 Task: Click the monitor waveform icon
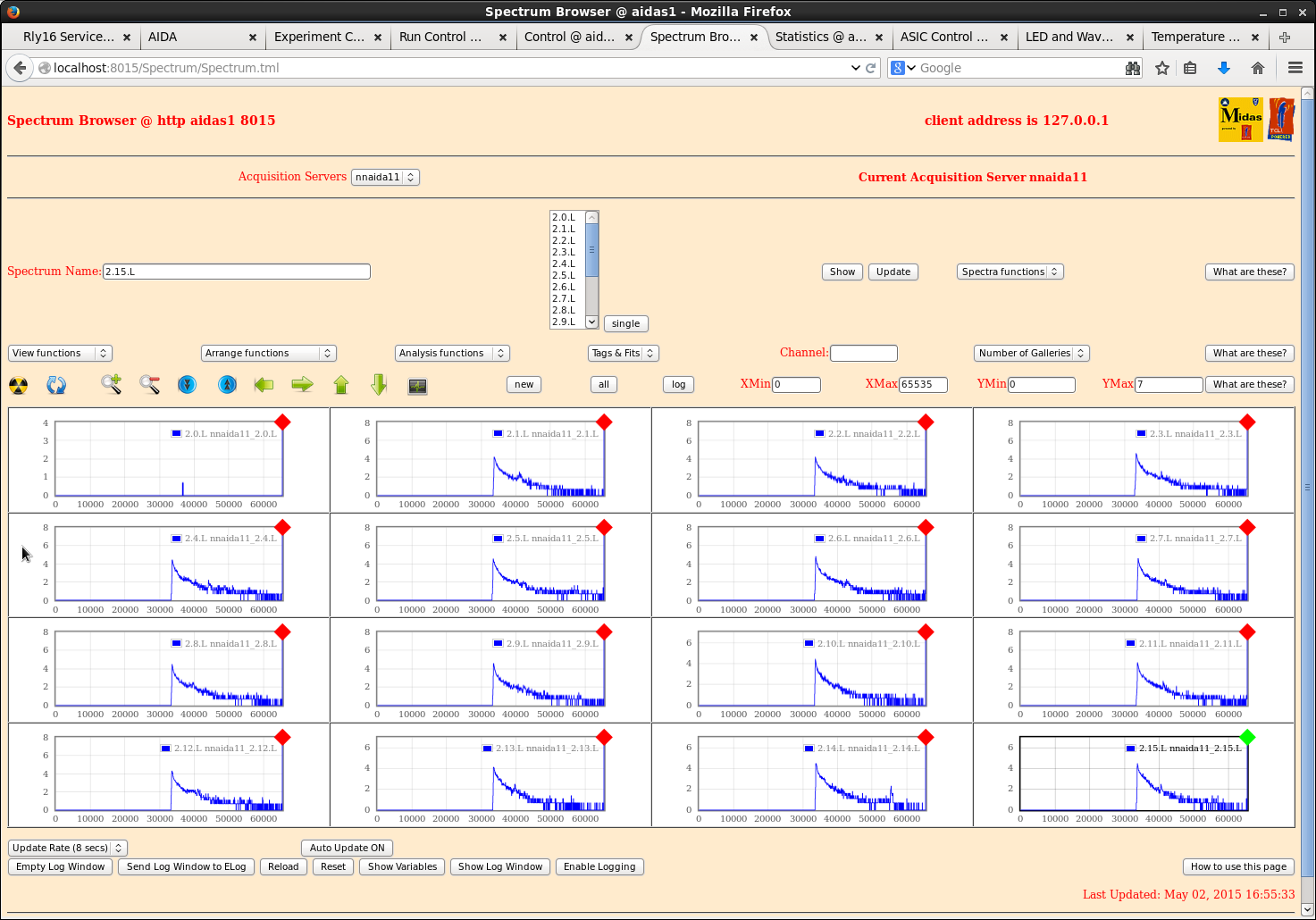click(x=417, y=386)
